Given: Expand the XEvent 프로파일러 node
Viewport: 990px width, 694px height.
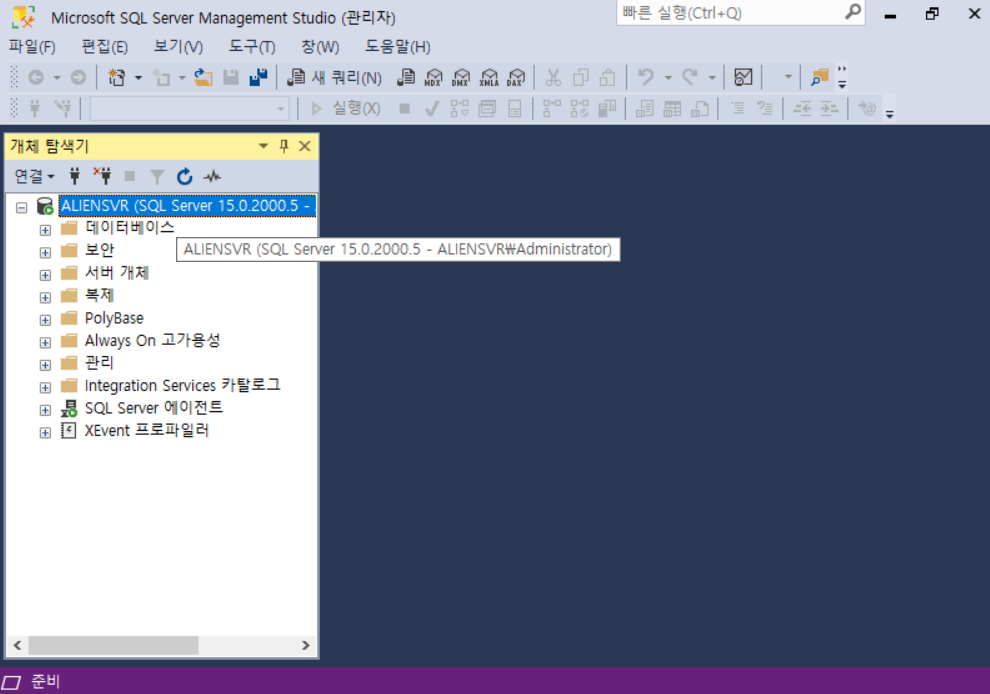Looking at the screenshot, I should click(x=45, y=433).
